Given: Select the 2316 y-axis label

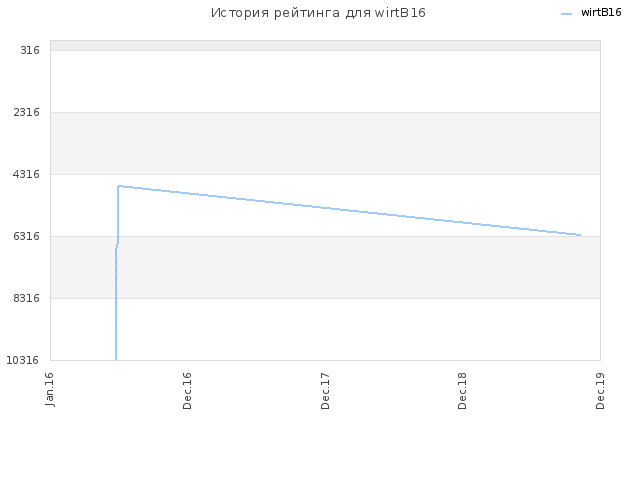Looking at the screenshot, I should (x=27, y=112).
